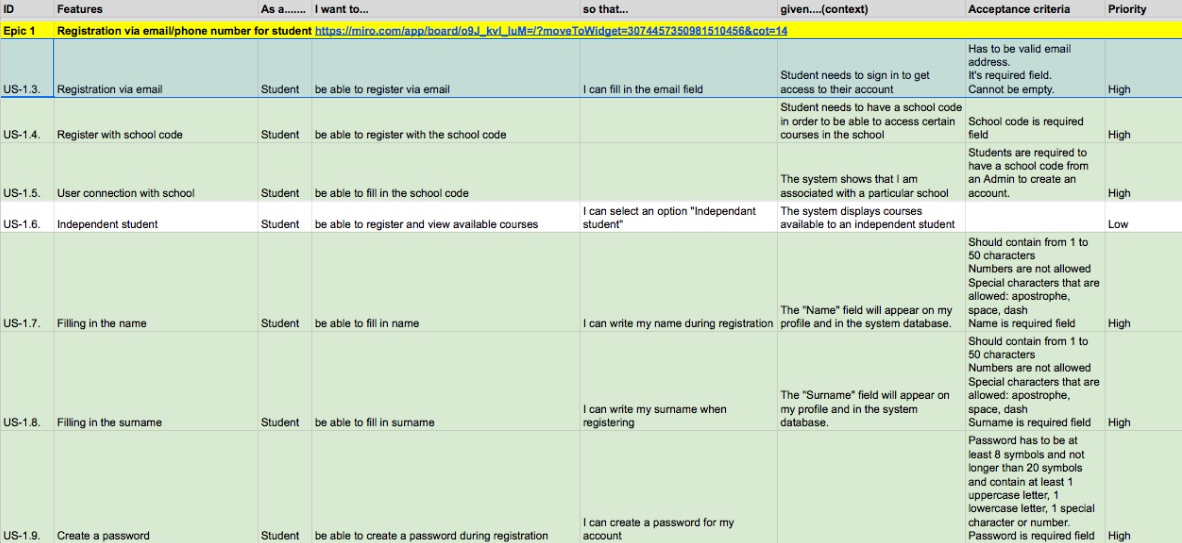Select cell 'US-1.4.'
The image size is (1182, 543).
coord(27,121)
